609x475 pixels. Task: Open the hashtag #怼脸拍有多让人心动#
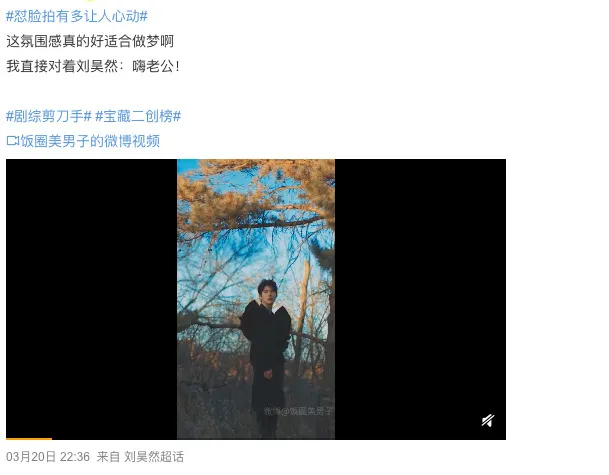tap(77, 16)
